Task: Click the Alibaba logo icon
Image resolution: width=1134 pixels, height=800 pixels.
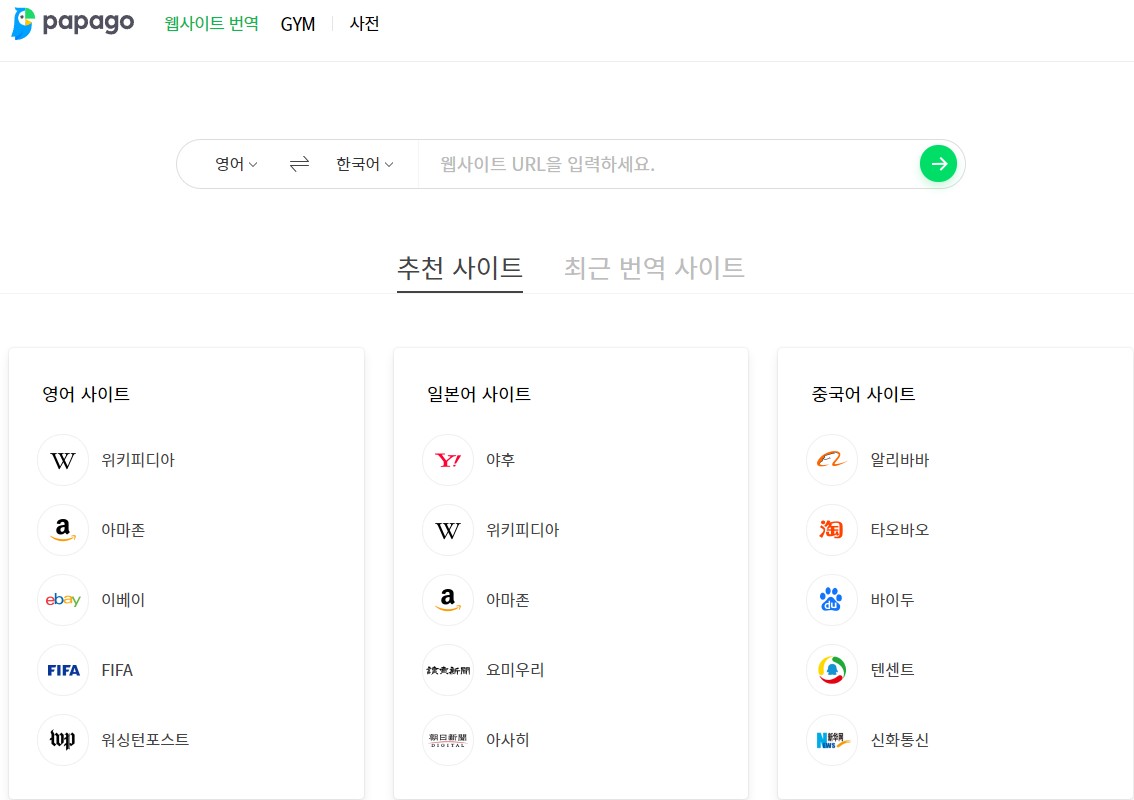Action: pyautogui.click(x=832, y=460)
